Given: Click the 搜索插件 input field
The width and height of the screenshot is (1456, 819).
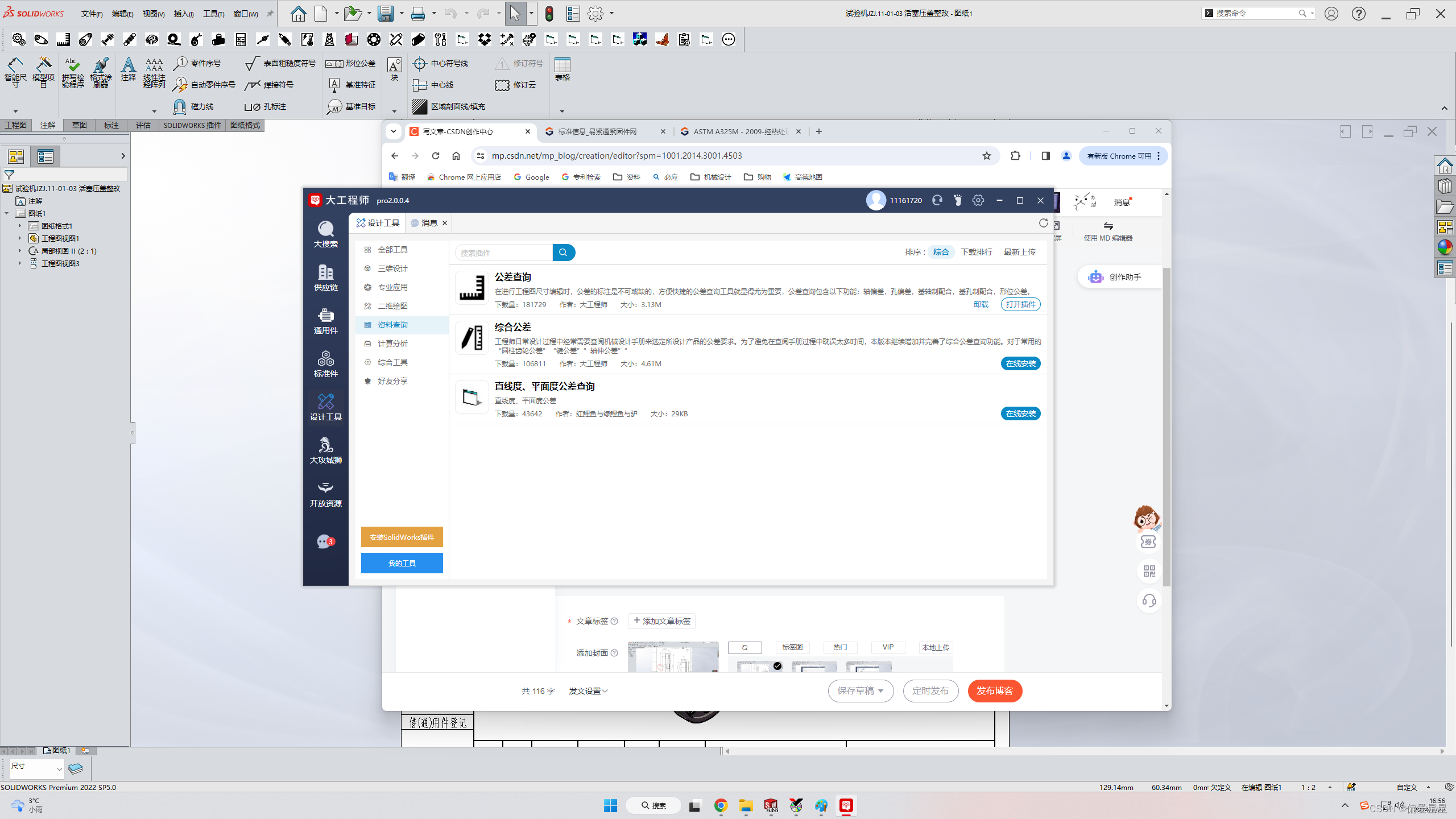Looking at the screenshot, I should pyautogui.click(x=503, y=253).
